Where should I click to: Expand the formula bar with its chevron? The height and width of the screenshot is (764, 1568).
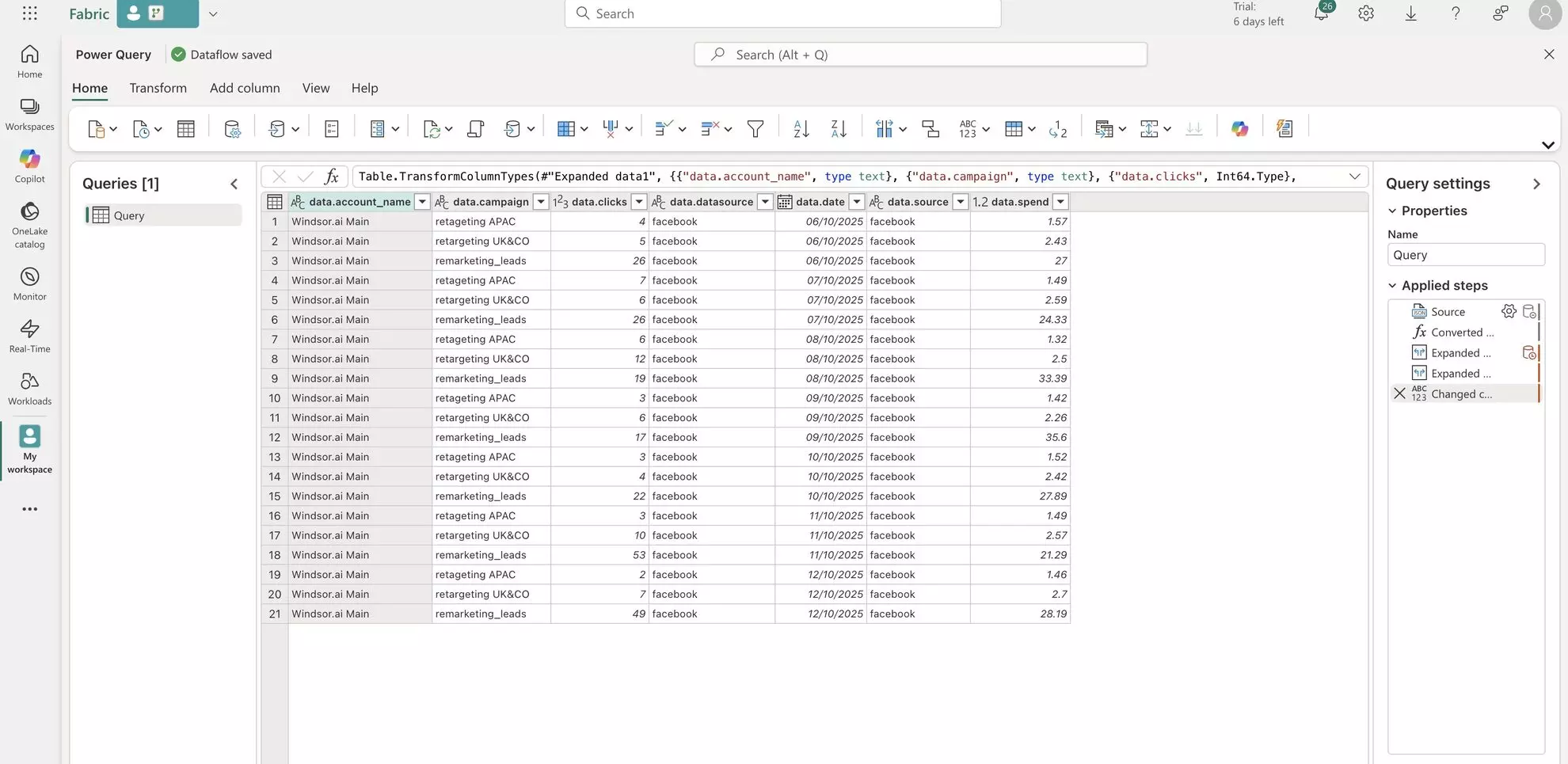pos(1355,176)
